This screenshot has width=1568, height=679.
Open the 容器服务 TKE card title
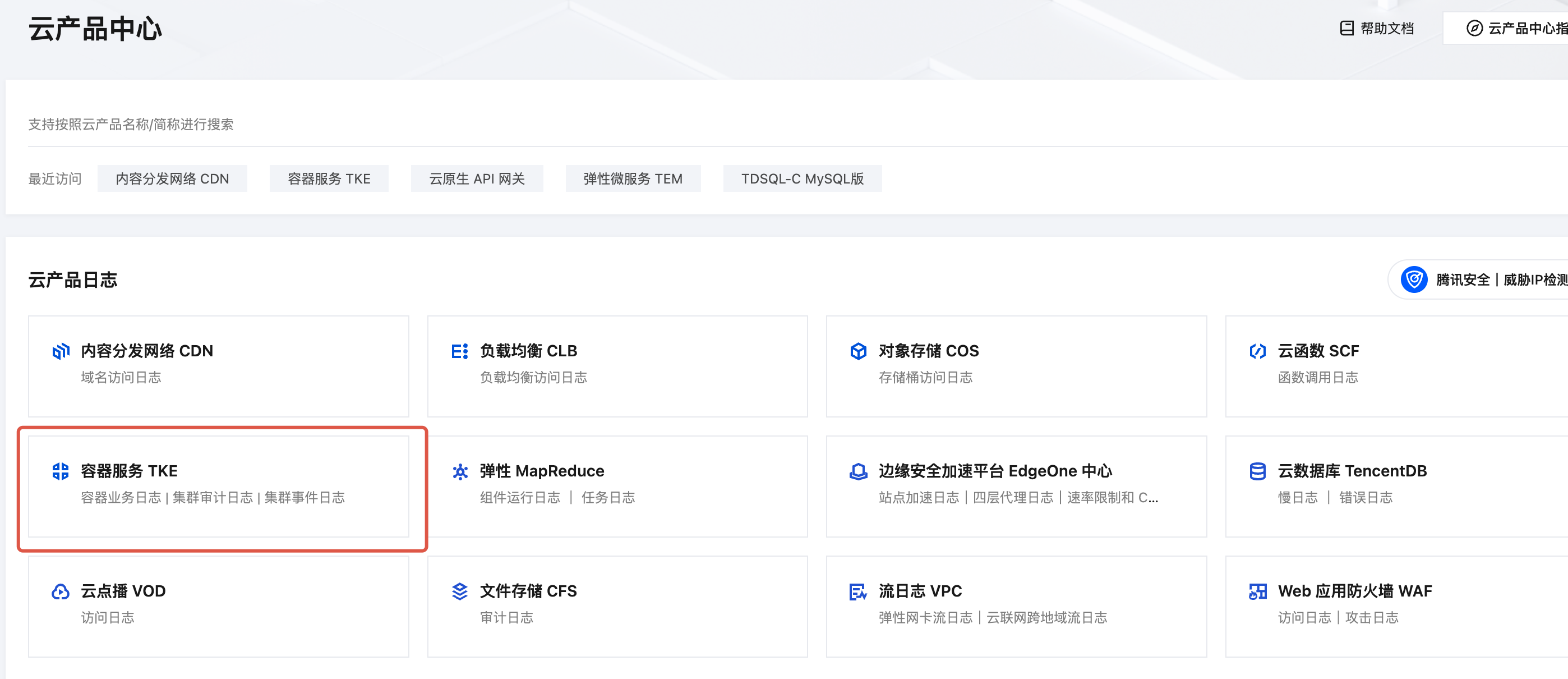(x=129, y=471)
